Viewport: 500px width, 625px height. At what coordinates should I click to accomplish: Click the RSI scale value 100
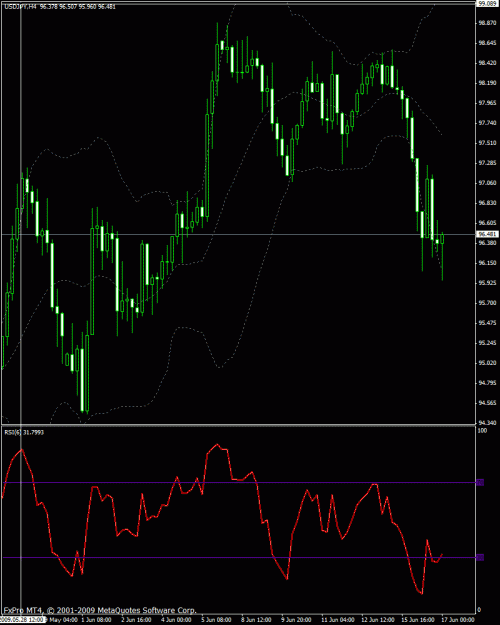[x=482, y=430]
